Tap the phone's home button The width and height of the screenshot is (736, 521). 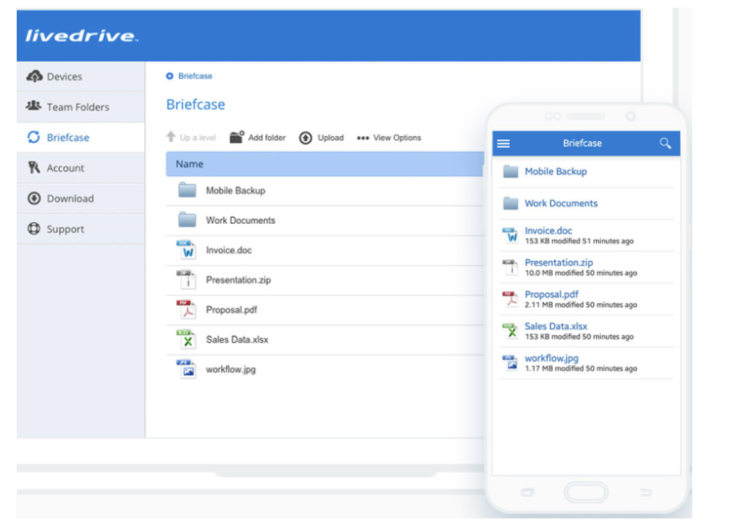(x=586, y=492)
